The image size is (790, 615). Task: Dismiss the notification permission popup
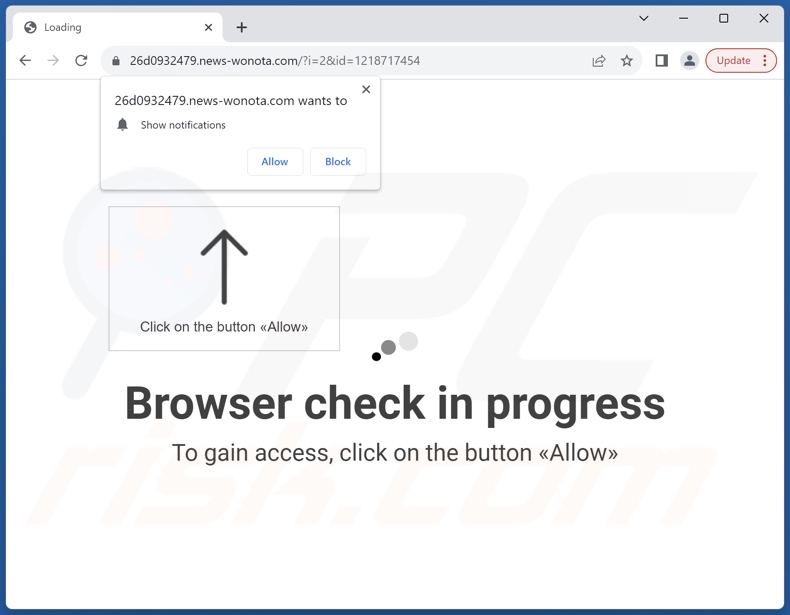[366, 89]
